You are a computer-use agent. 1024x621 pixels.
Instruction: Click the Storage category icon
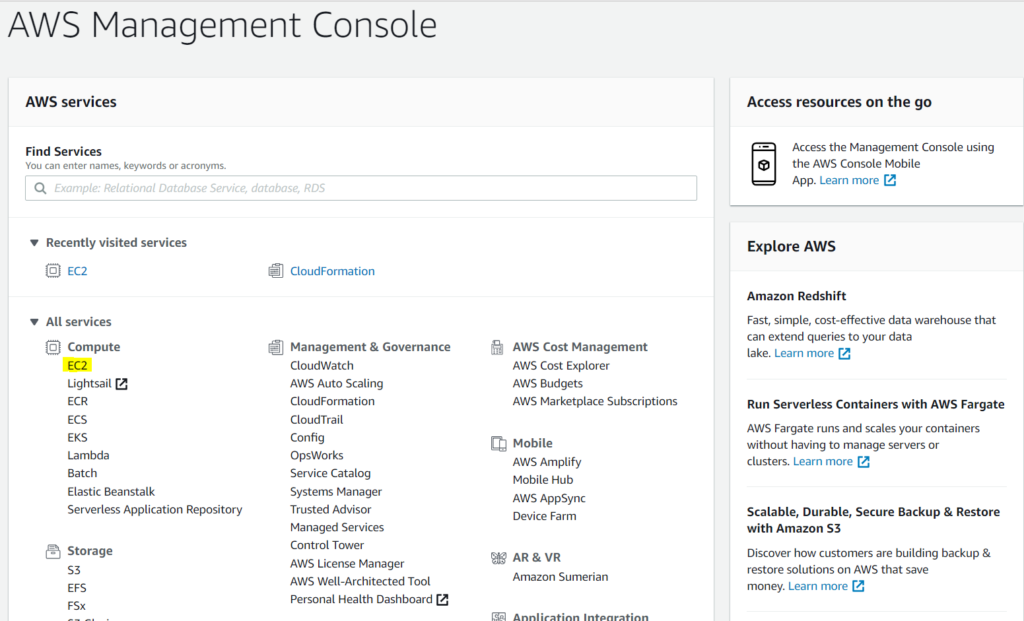tap(53, 551)
